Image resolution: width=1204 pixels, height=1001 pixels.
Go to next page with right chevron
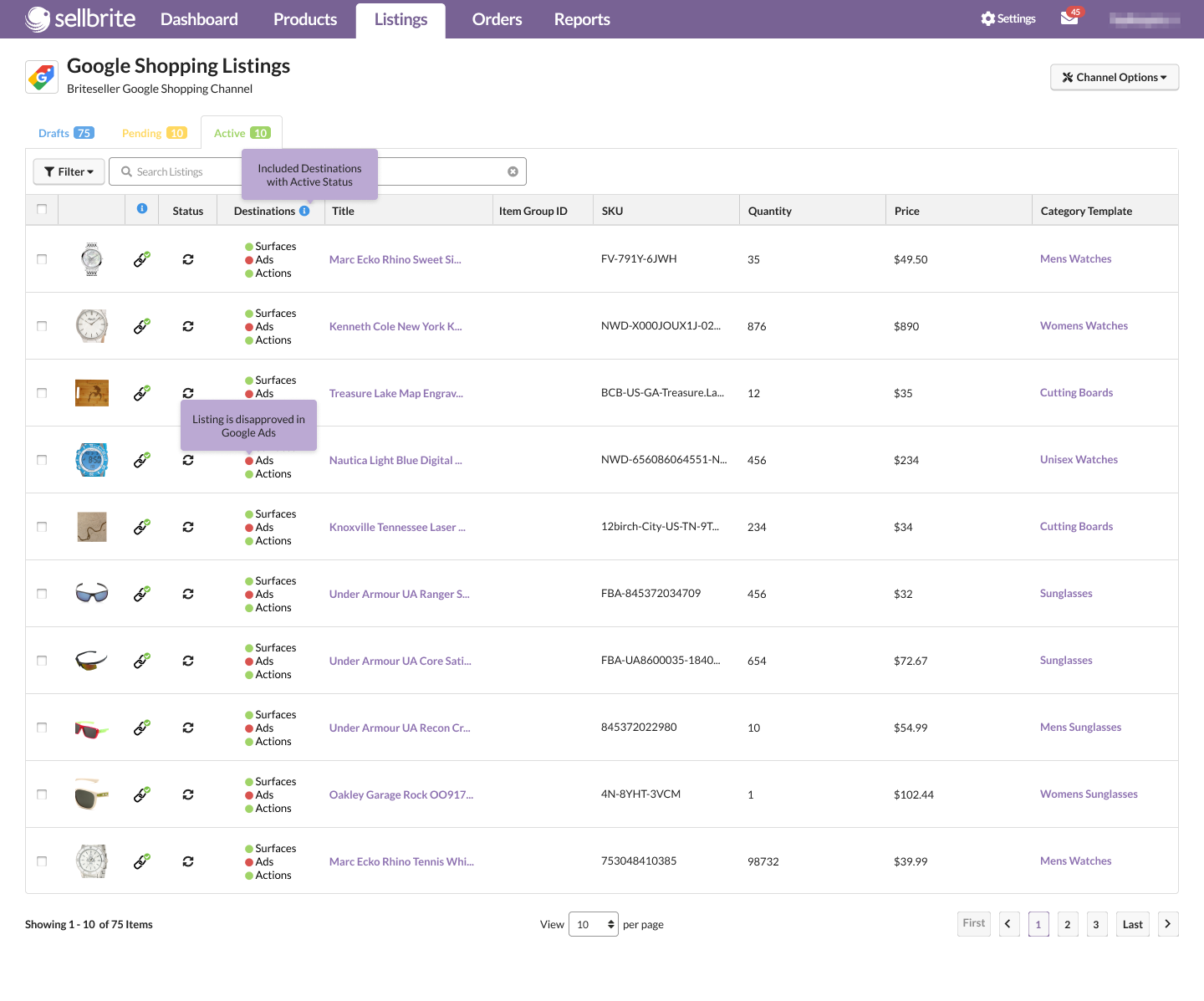tap(1168, 924)
